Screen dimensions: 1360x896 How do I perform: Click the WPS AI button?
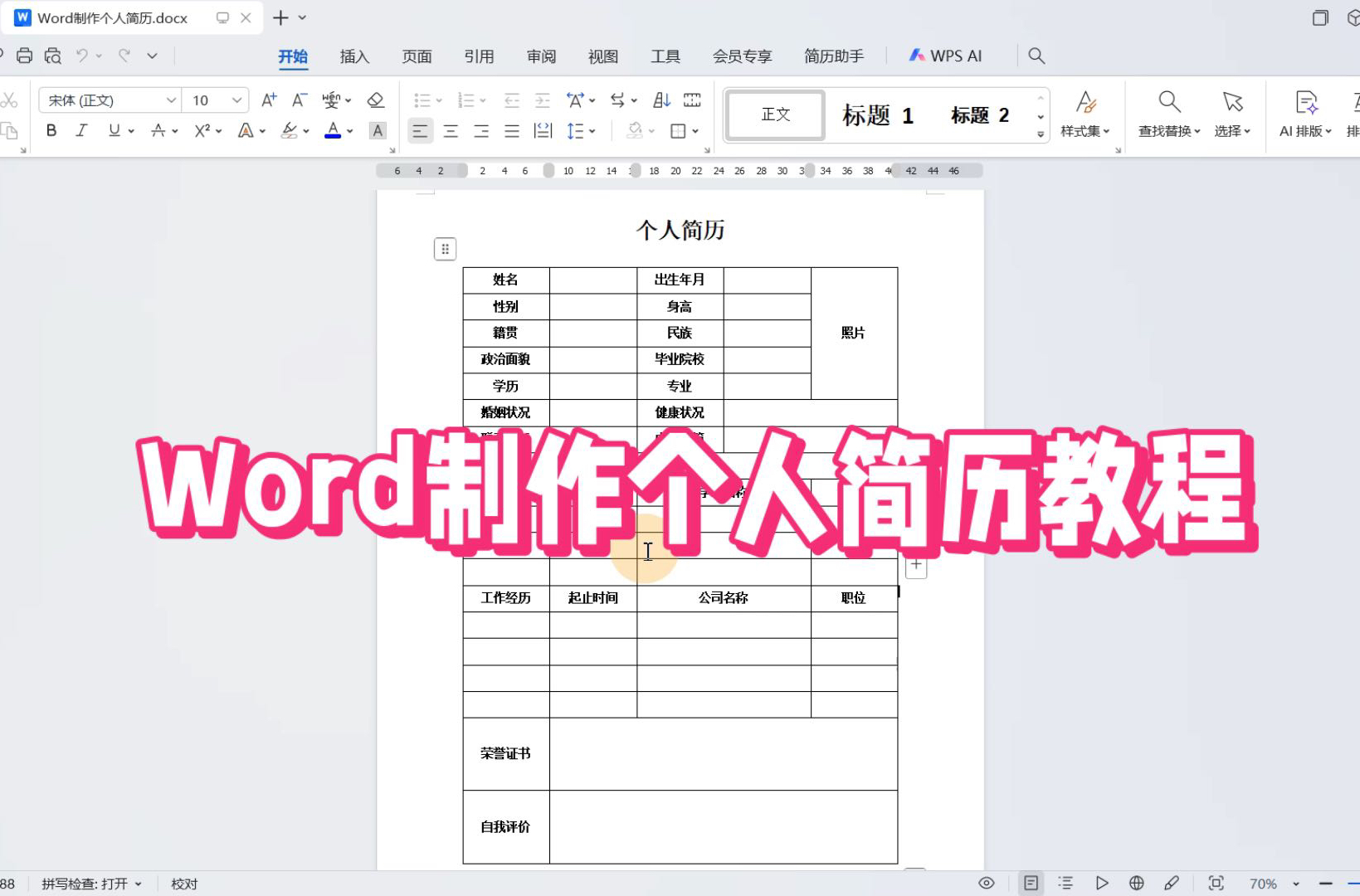[946, 55]
